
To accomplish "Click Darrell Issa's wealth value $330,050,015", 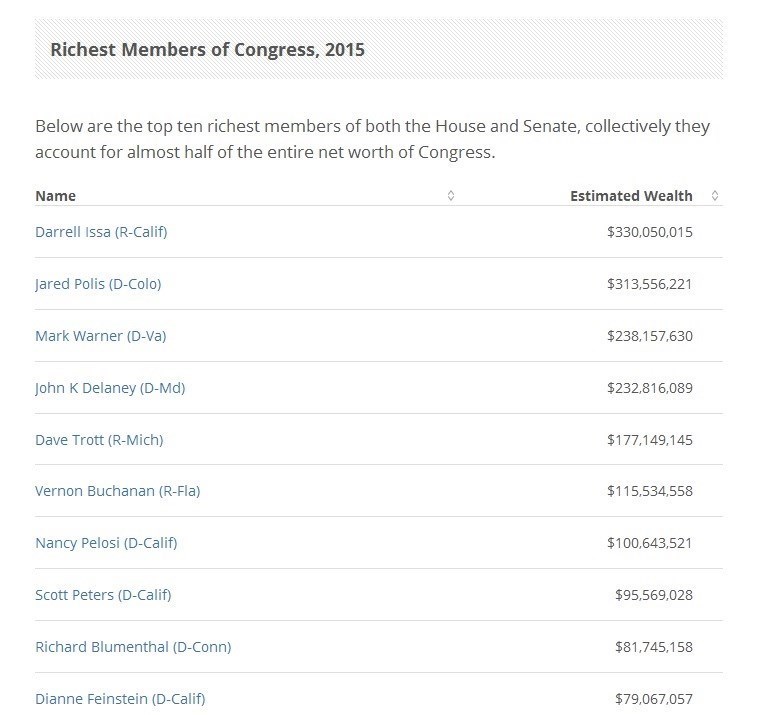I will click(649, 232).
